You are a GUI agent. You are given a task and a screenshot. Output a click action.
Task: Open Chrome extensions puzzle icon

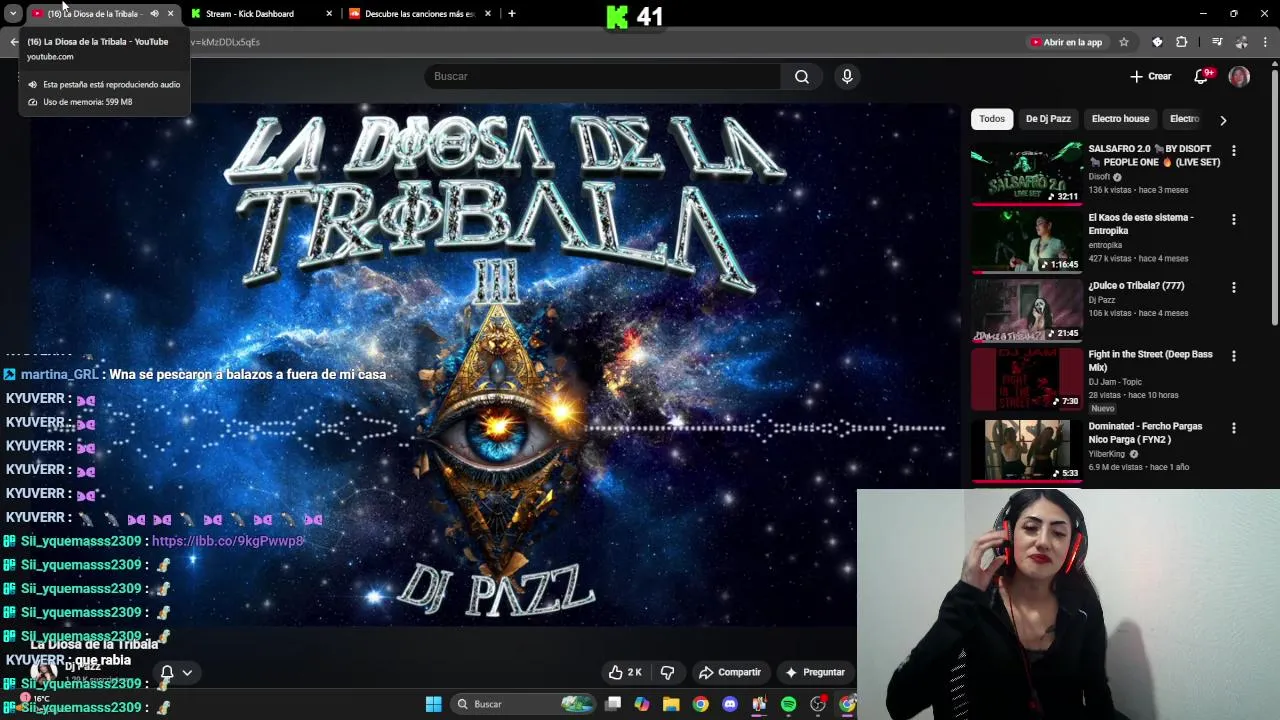pos(1182,42)
